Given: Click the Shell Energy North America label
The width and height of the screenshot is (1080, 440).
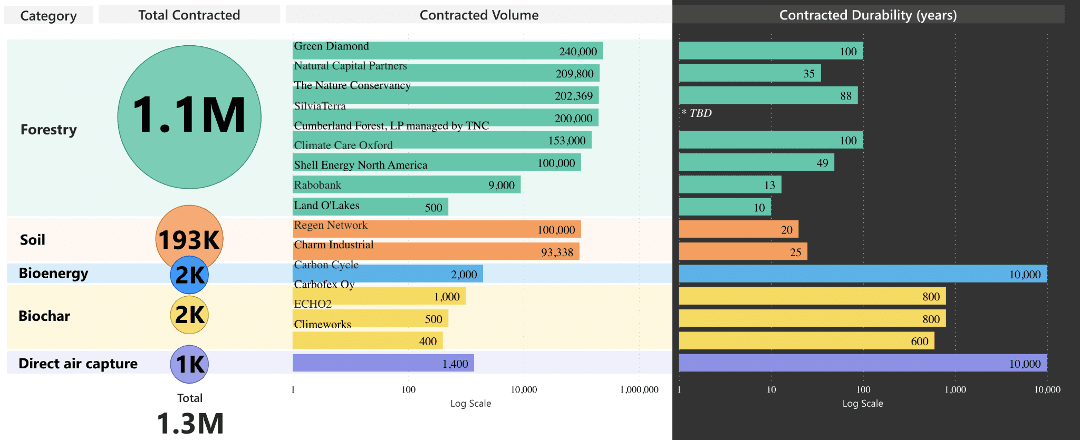Looking at the screenshot, I should pyautogui.click(x=360, y=165).
